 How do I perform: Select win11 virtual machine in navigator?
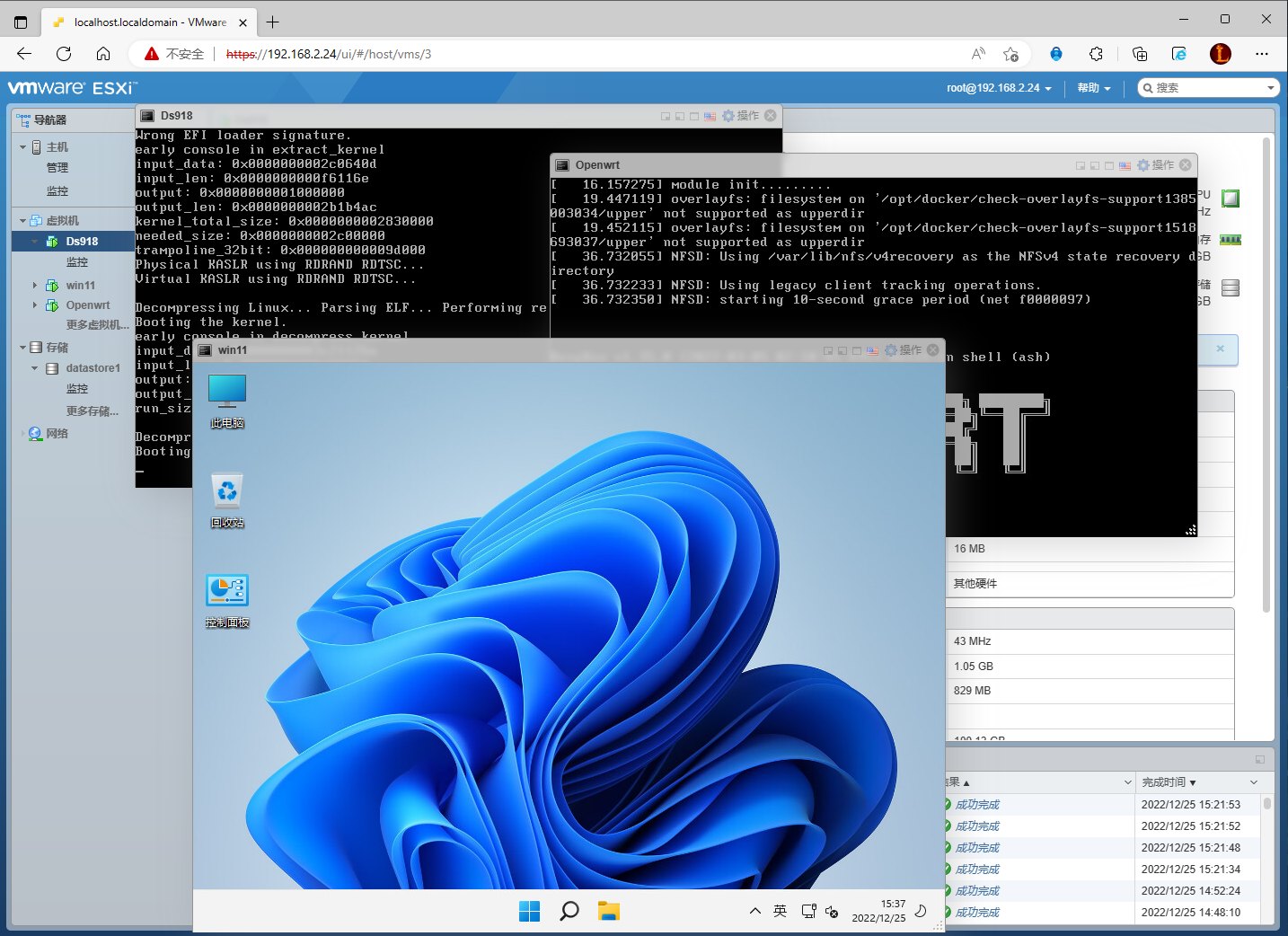pos(81,285)
